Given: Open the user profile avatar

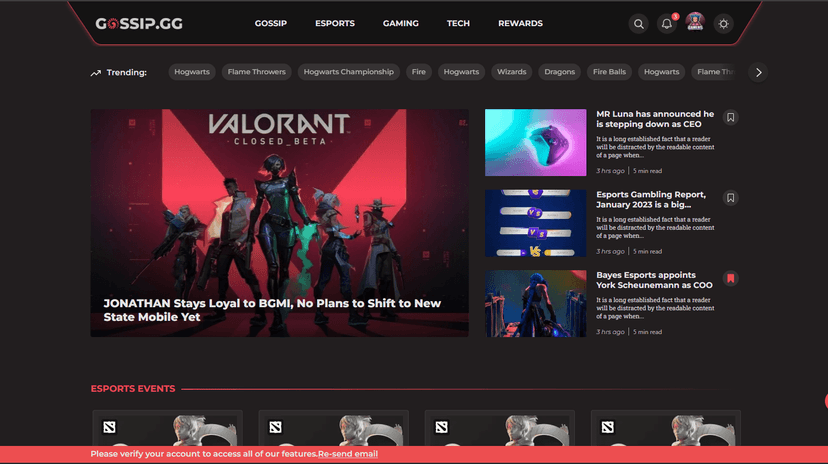Looking at the screenshot, I should tap(695, 23).
